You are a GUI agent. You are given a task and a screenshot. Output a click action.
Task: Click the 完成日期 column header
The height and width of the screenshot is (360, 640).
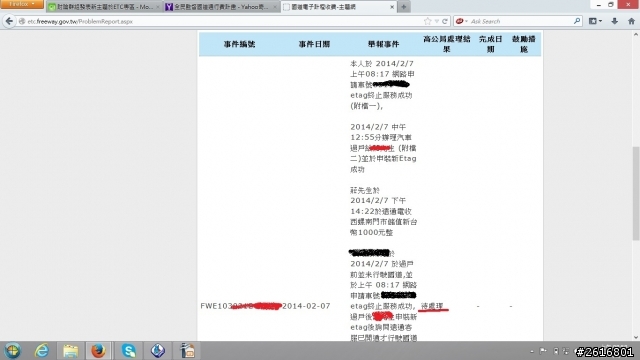[x=490, y=44]
